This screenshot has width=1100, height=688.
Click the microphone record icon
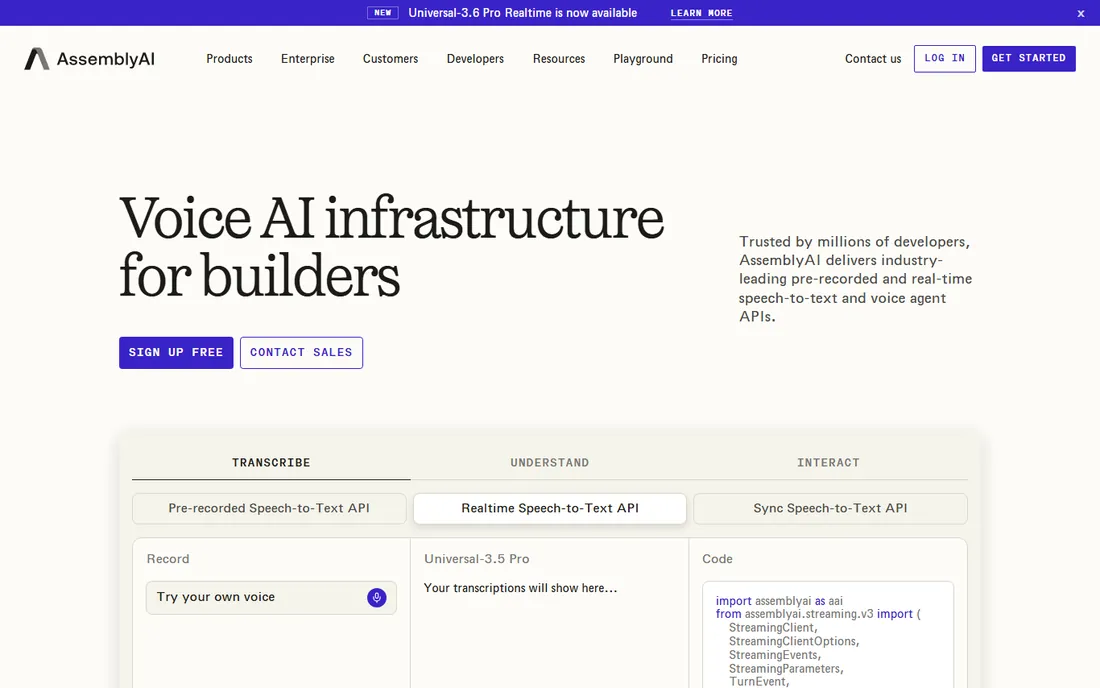pos(377,598)
